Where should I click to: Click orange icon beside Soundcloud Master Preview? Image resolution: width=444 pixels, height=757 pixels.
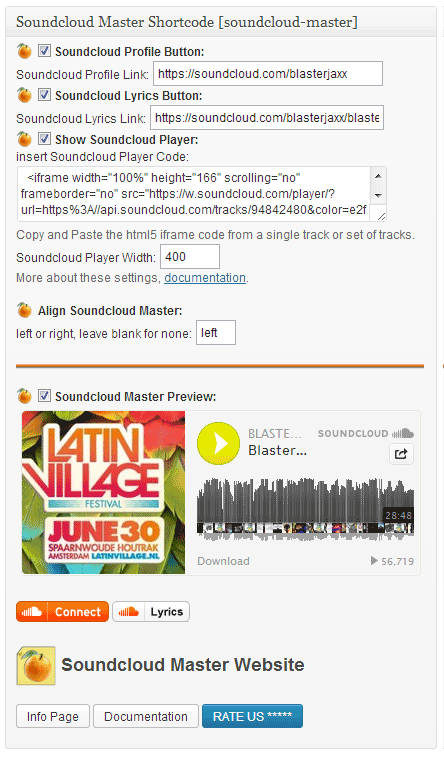24,396
